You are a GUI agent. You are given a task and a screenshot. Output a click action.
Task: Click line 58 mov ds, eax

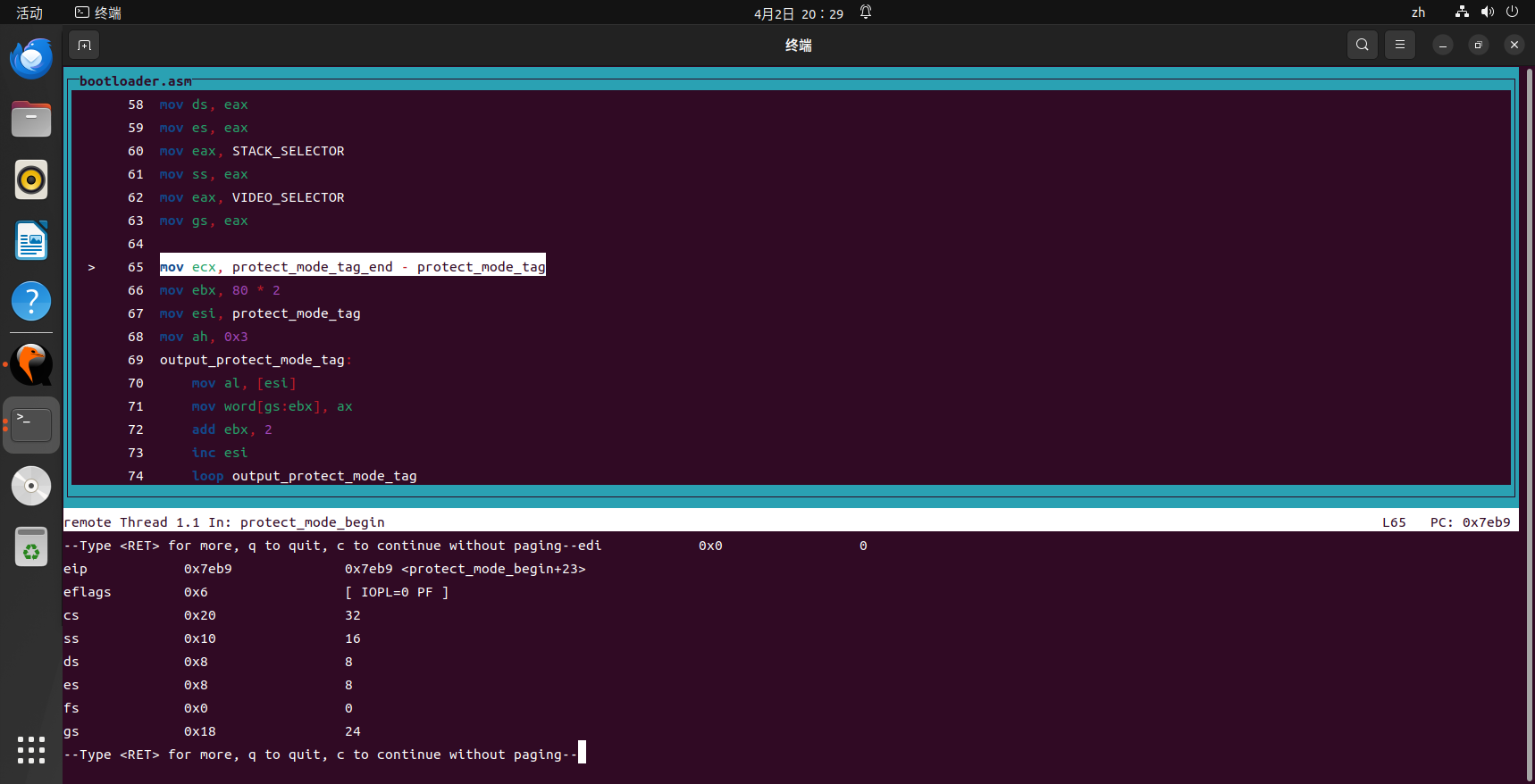[204, 104]
